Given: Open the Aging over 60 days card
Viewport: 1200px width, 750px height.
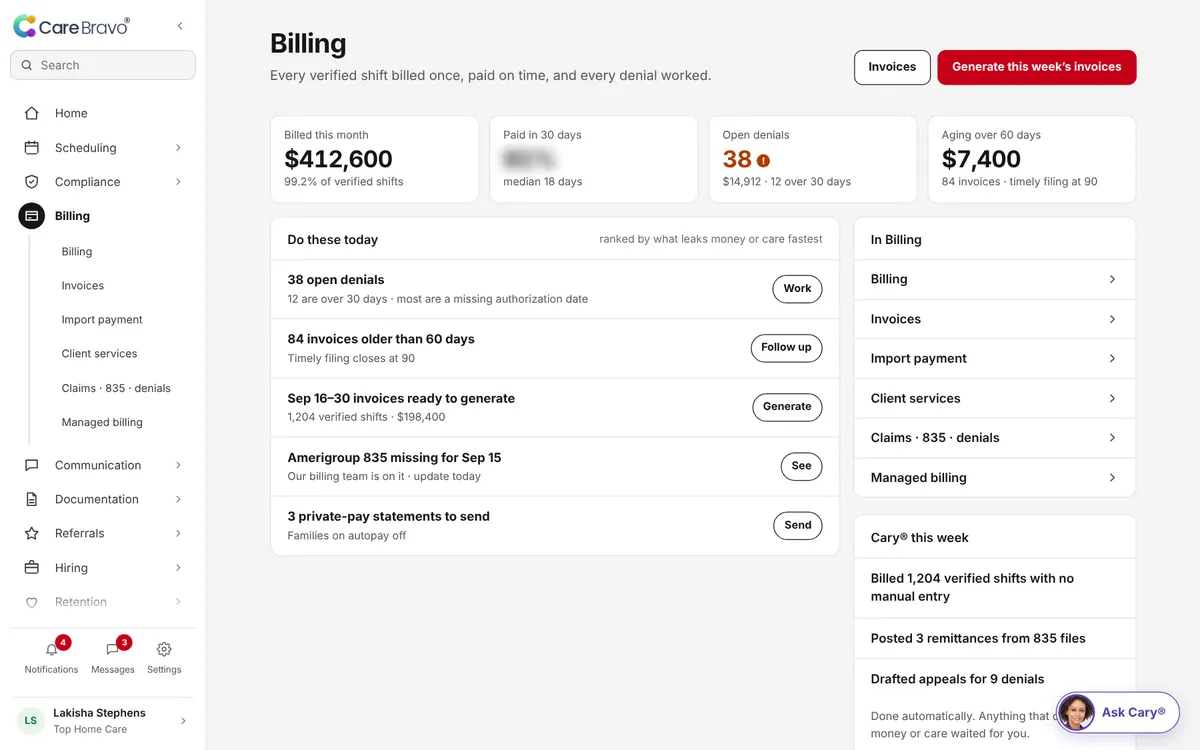Looking at the screenshot, I should click(1032, 159).
